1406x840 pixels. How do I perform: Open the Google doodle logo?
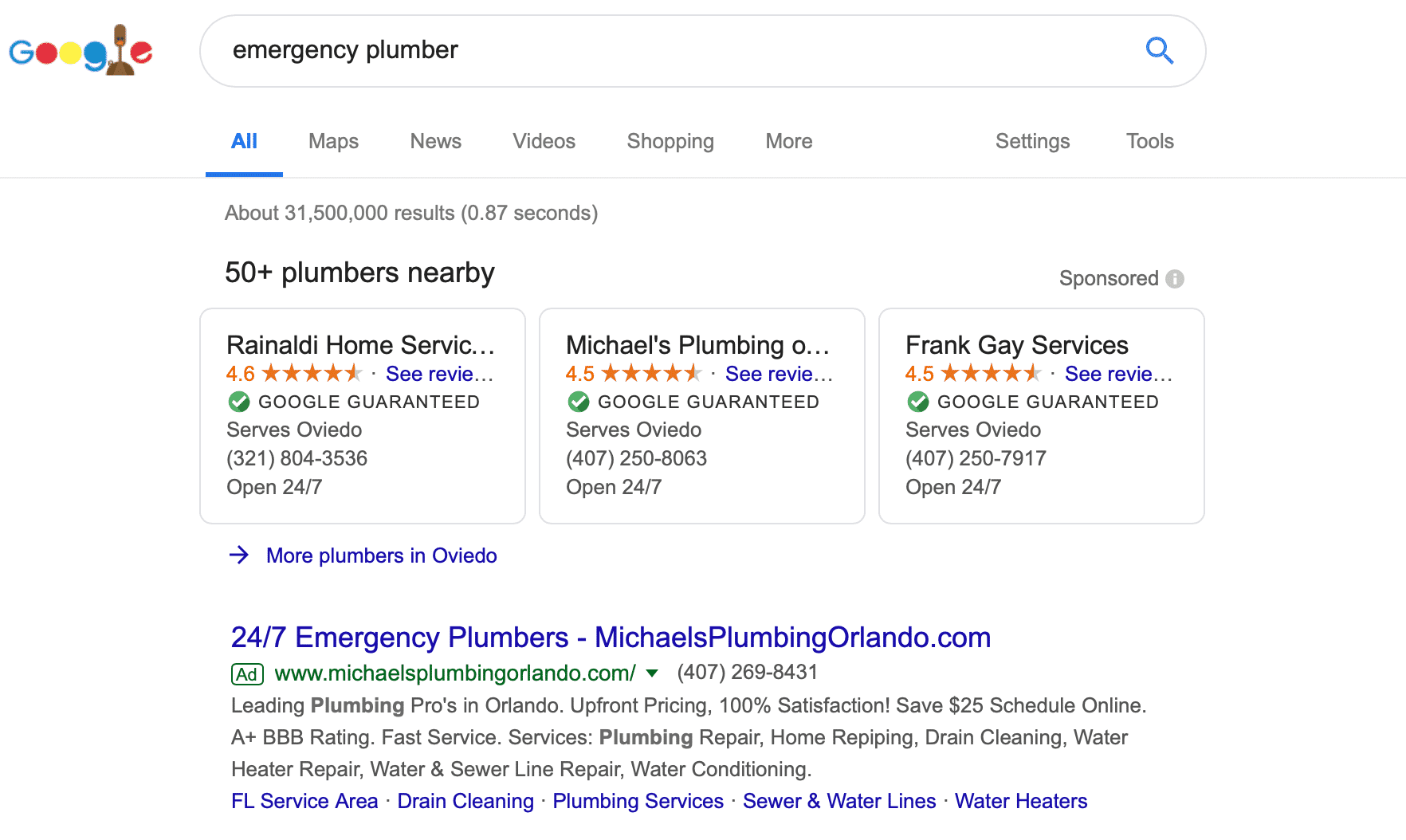click(x=81, y=51)
